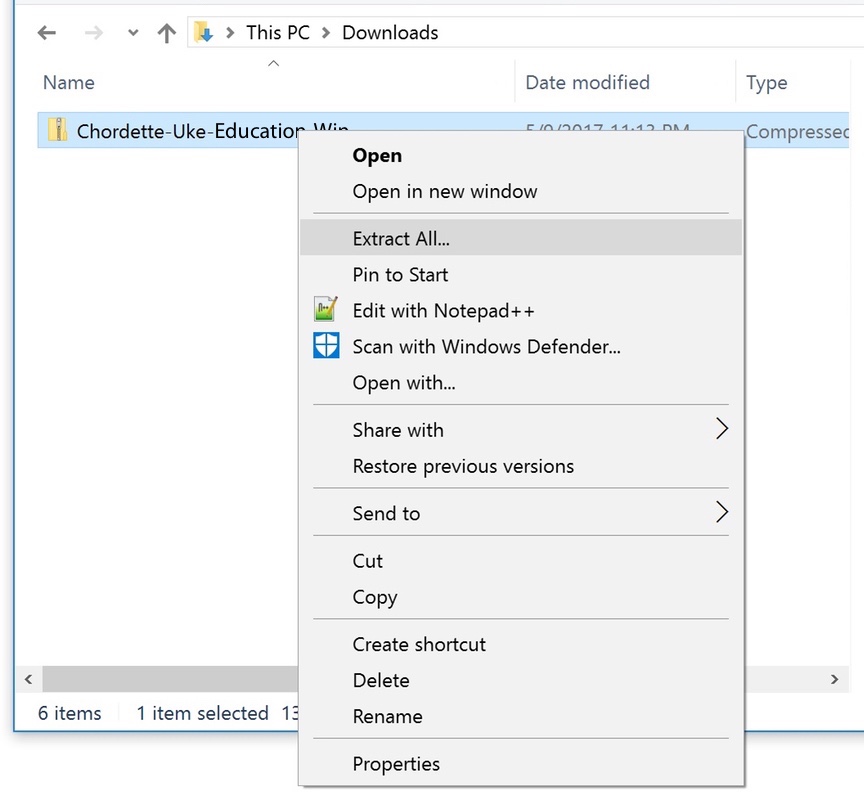Click the Back navigation arrow

coord(46,33)
